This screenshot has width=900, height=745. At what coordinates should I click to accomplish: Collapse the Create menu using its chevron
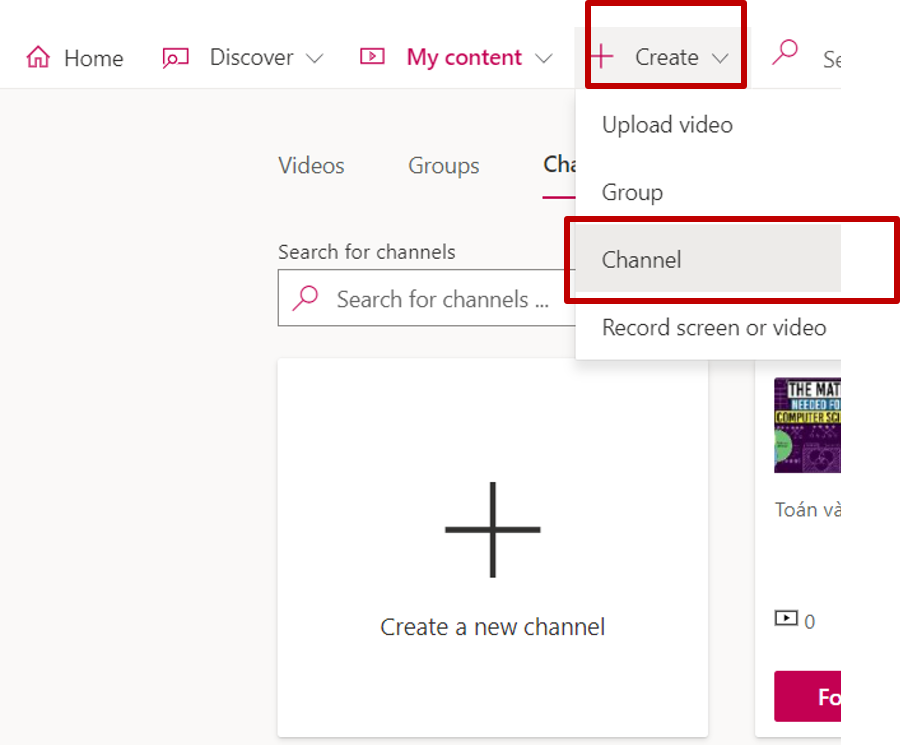721,59
